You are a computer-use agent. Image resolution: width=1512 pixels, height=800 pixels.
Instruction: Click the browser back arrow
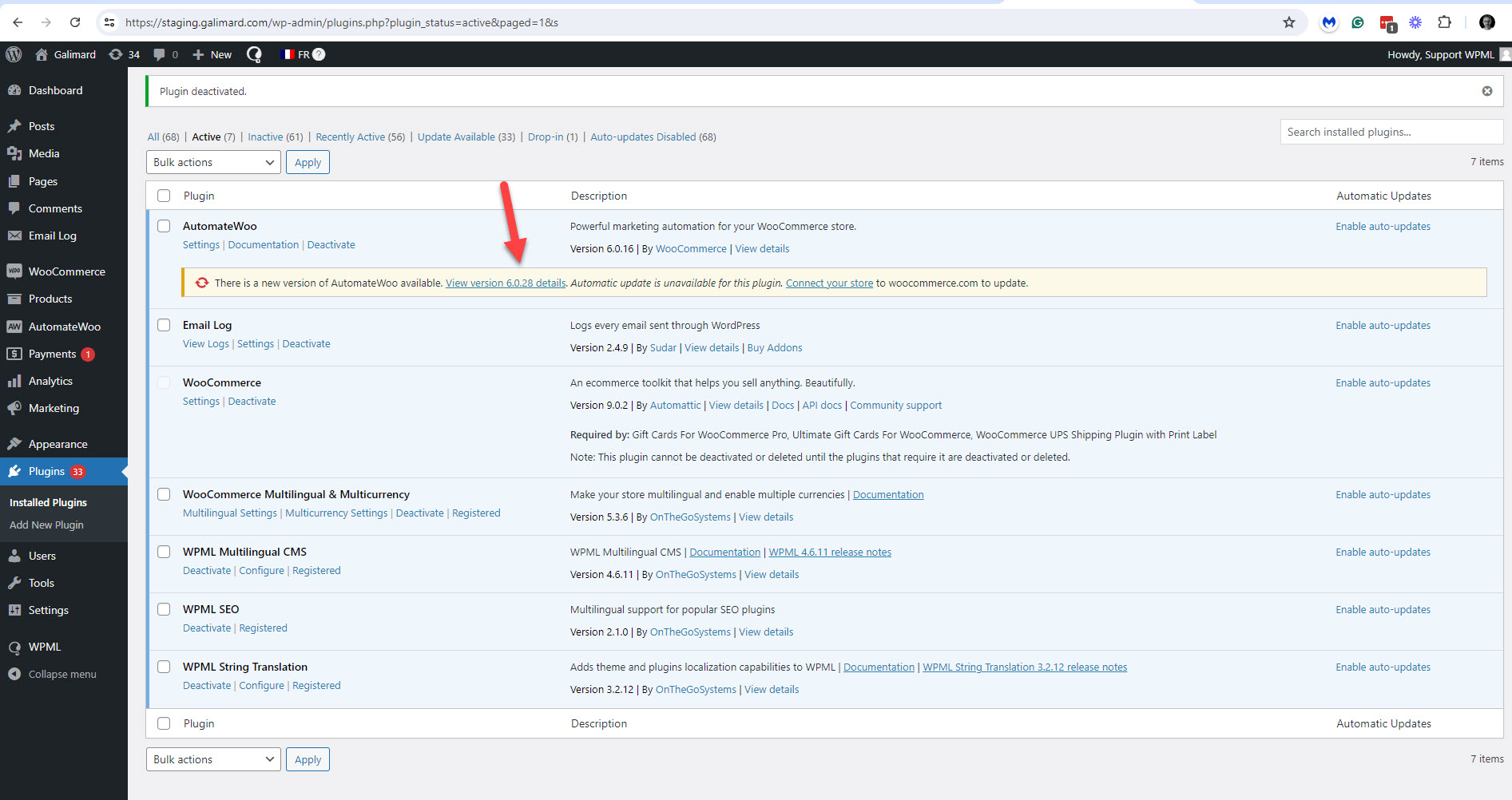[18, 22]
